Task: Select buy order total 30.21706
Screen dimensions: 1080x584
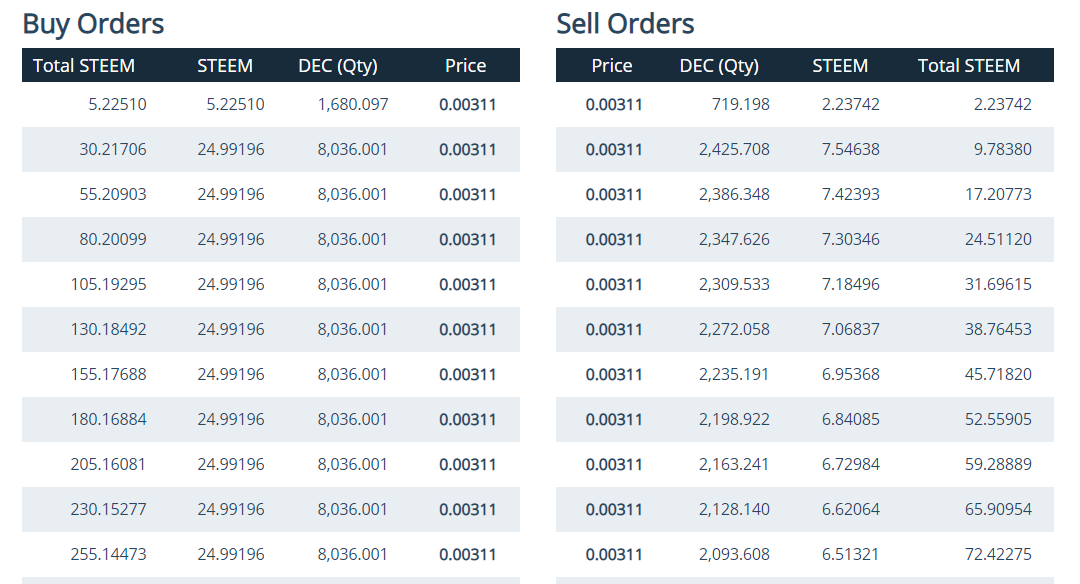Action: click(x=112, y=149)
